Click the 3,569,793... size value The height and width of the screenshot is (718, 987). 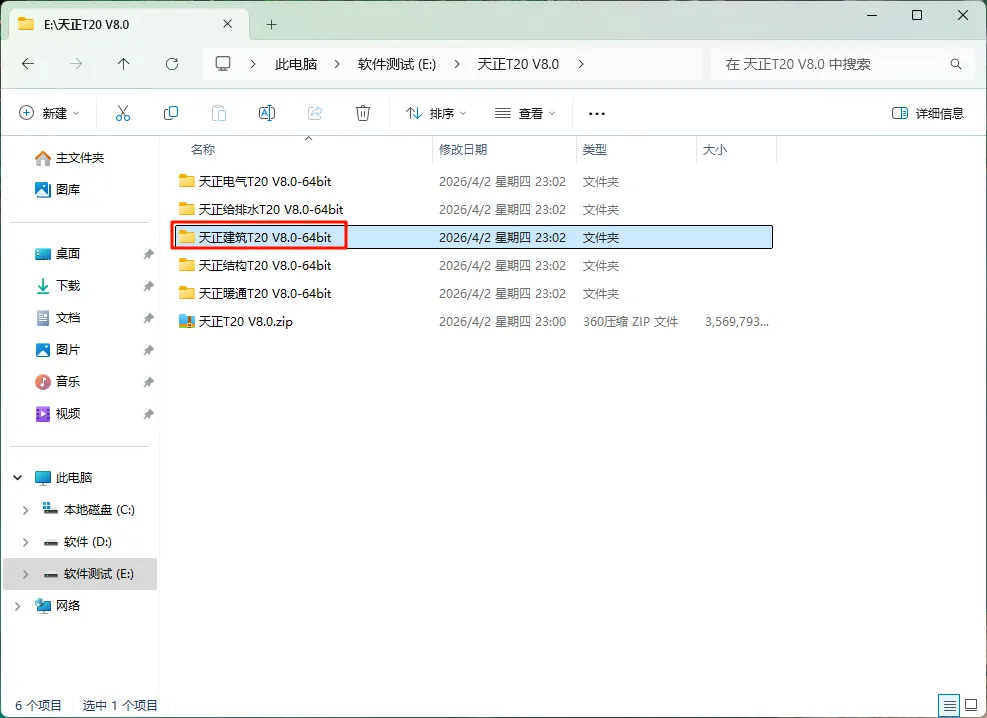[x=736, y=322]
